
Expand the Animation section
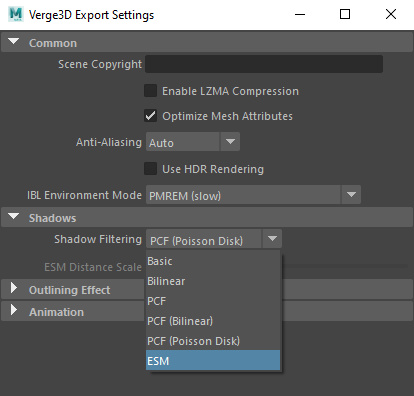14,310
